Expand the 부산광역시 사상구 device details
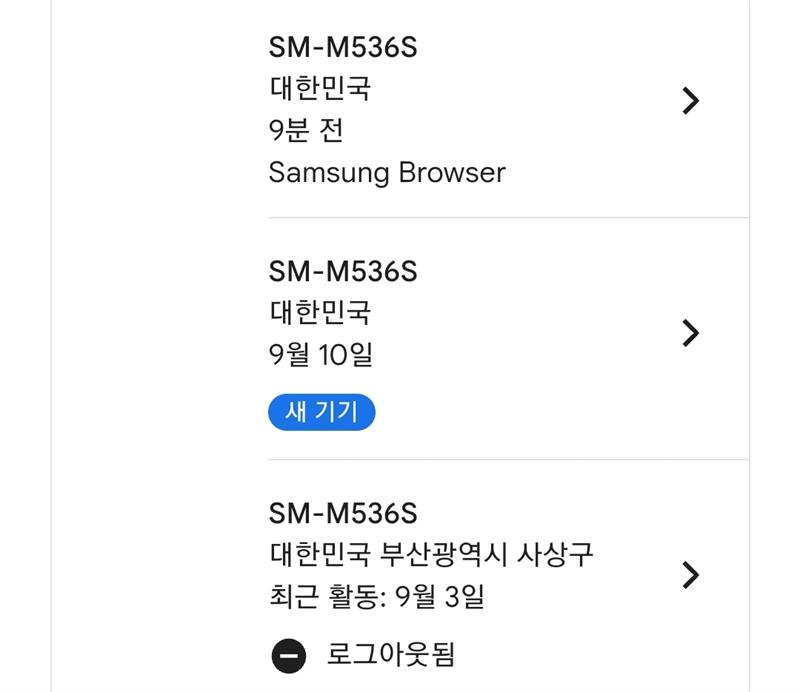The width and height of the screenshot is (800, 692). click(x=689, y=575)
